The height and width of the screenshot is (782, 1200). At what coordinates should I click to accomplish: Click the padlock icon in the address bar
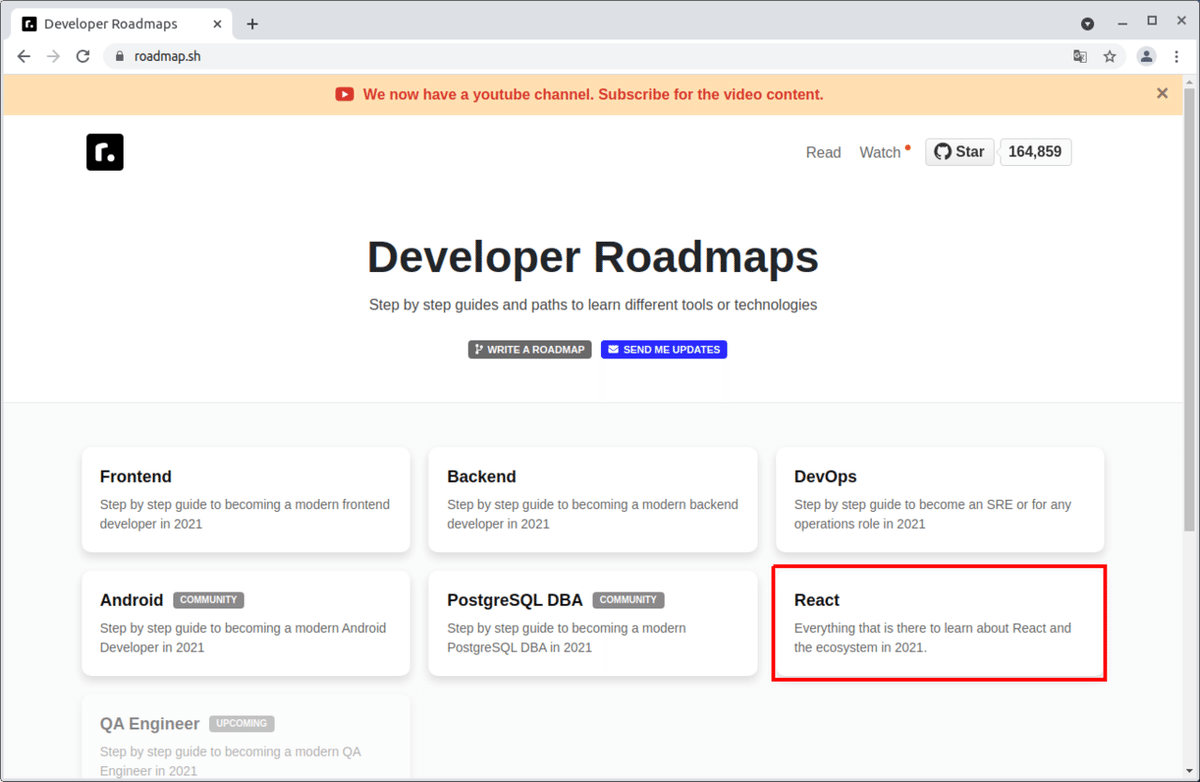tap(120, 57)
